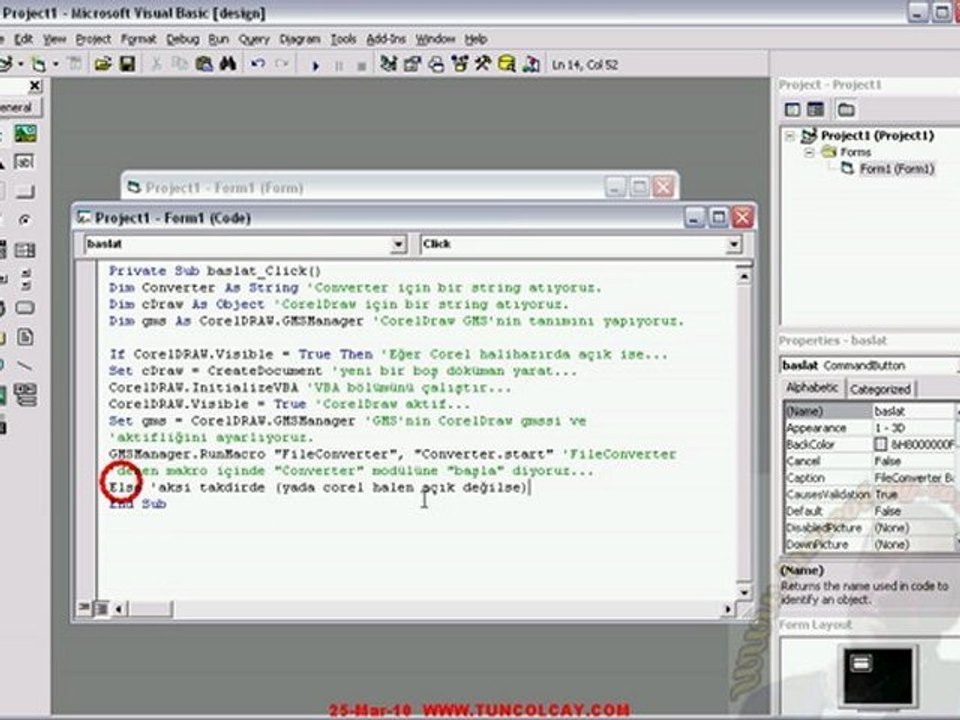Viewport: 960px width, 720px height.
Task: Click the BackColor color swatch
Action: [x=880, y=444]
